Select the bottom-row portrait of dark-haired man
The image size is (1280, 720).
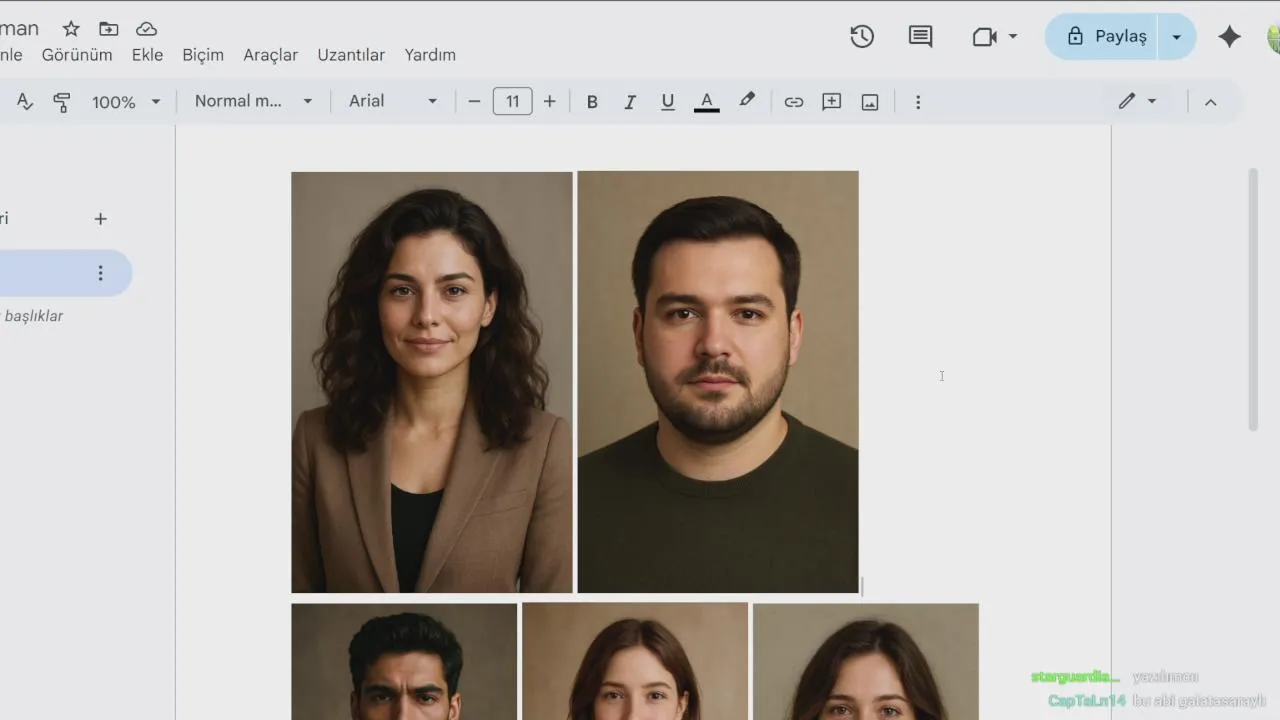tap(404, 661)
